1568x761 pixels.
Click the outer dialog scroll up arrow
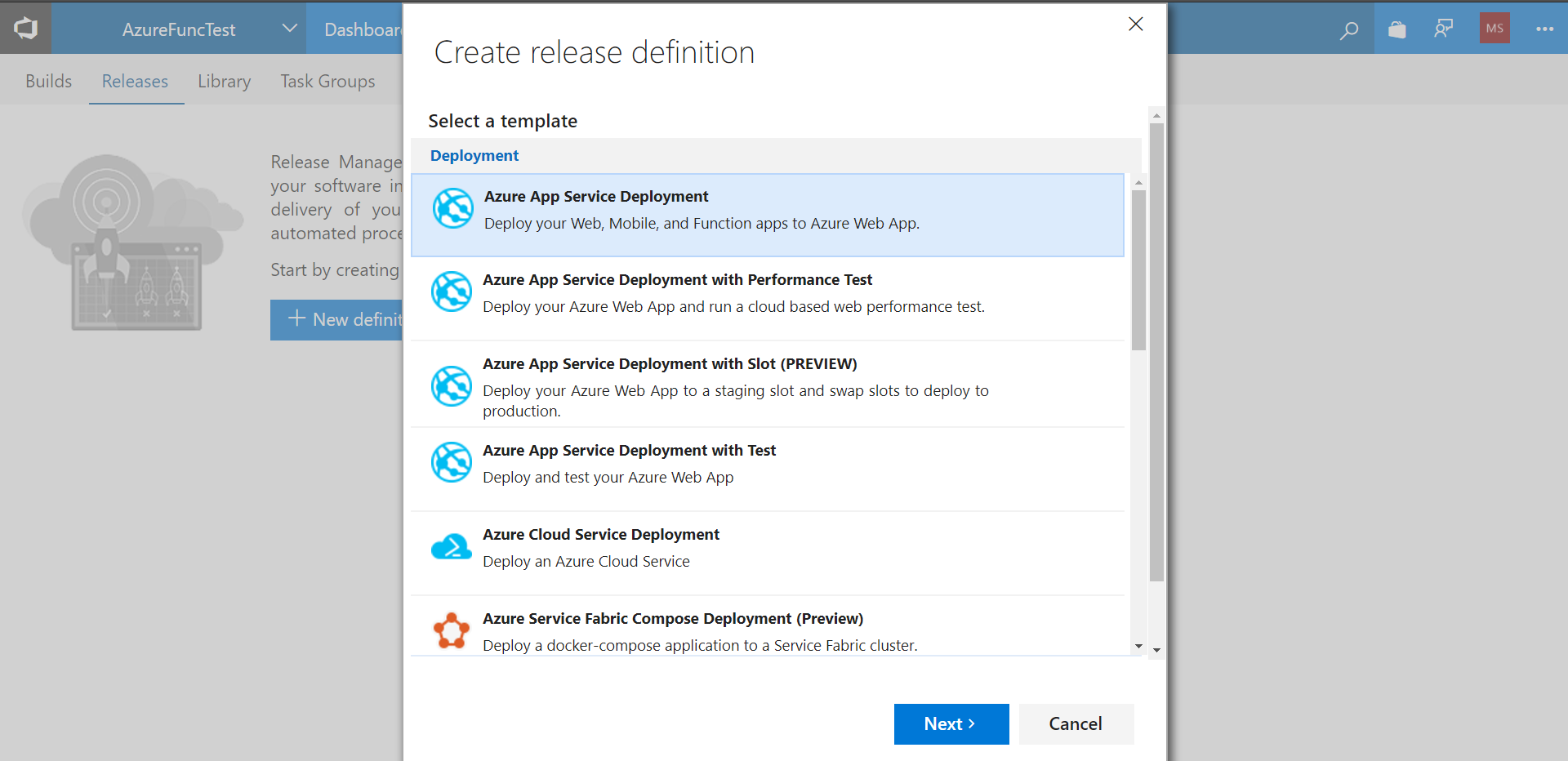click(1156, 115)
